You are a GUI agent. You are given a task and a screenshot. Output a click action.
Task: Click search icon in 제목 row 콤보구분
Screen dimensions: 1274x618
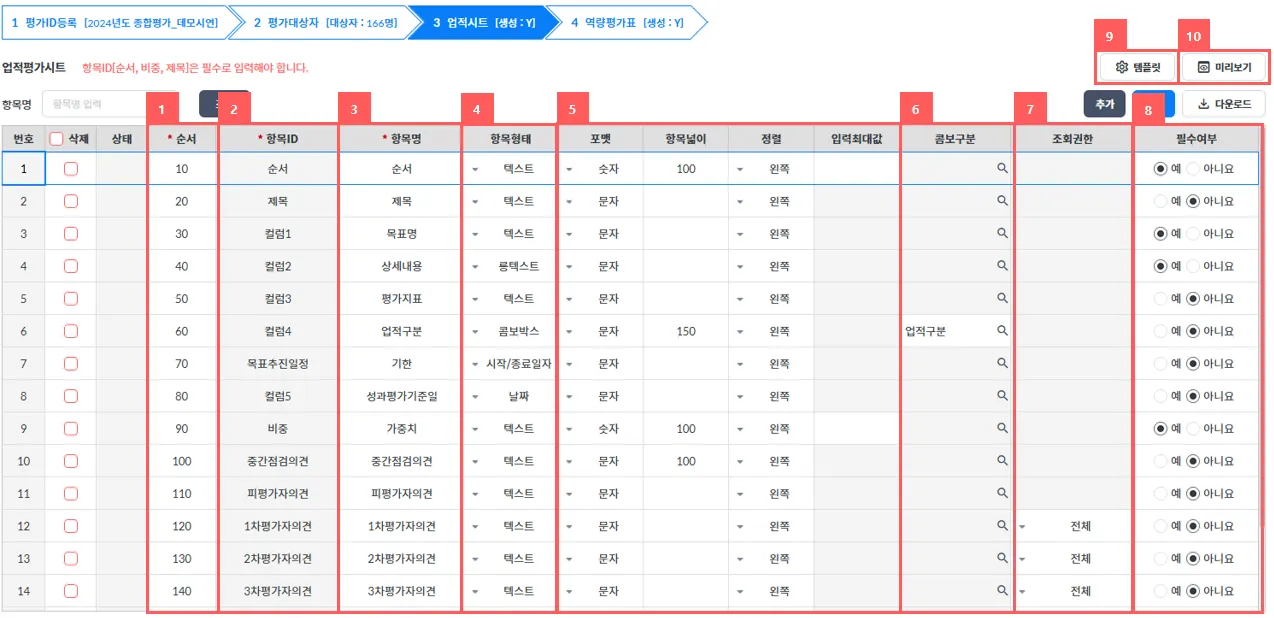[1001, 201]
